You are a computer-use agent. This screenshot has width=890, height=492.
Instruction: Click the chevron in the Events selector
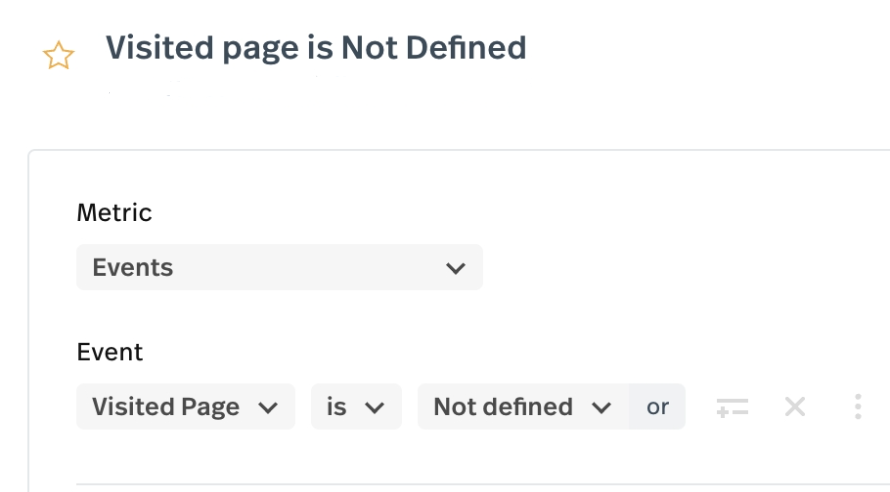click(455, 268)
